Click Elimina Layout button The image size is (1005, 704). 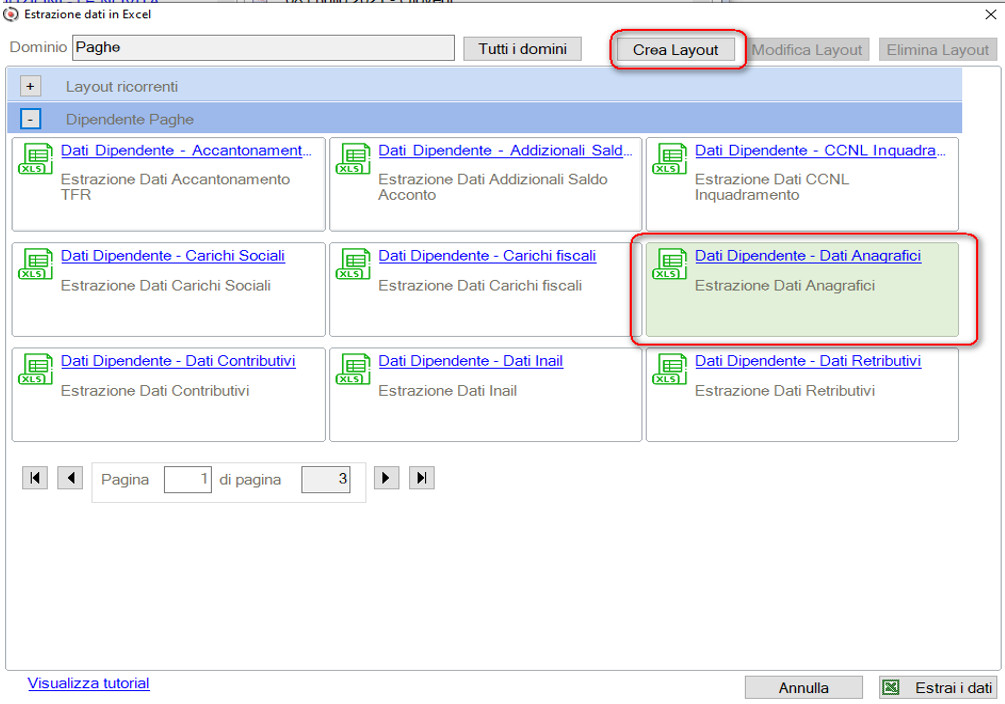point(938,49)
